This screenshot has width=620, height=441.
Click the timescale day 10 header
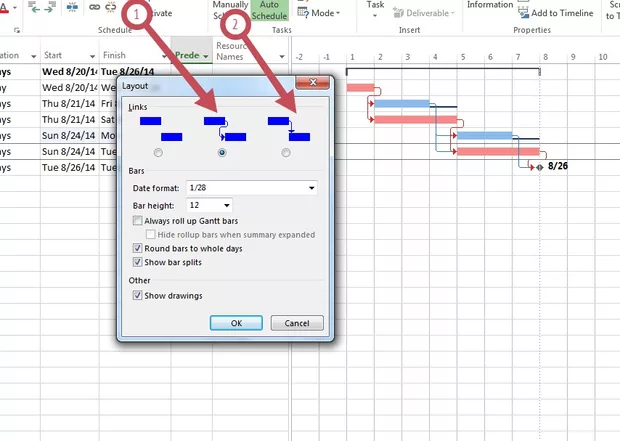point(603,57)
